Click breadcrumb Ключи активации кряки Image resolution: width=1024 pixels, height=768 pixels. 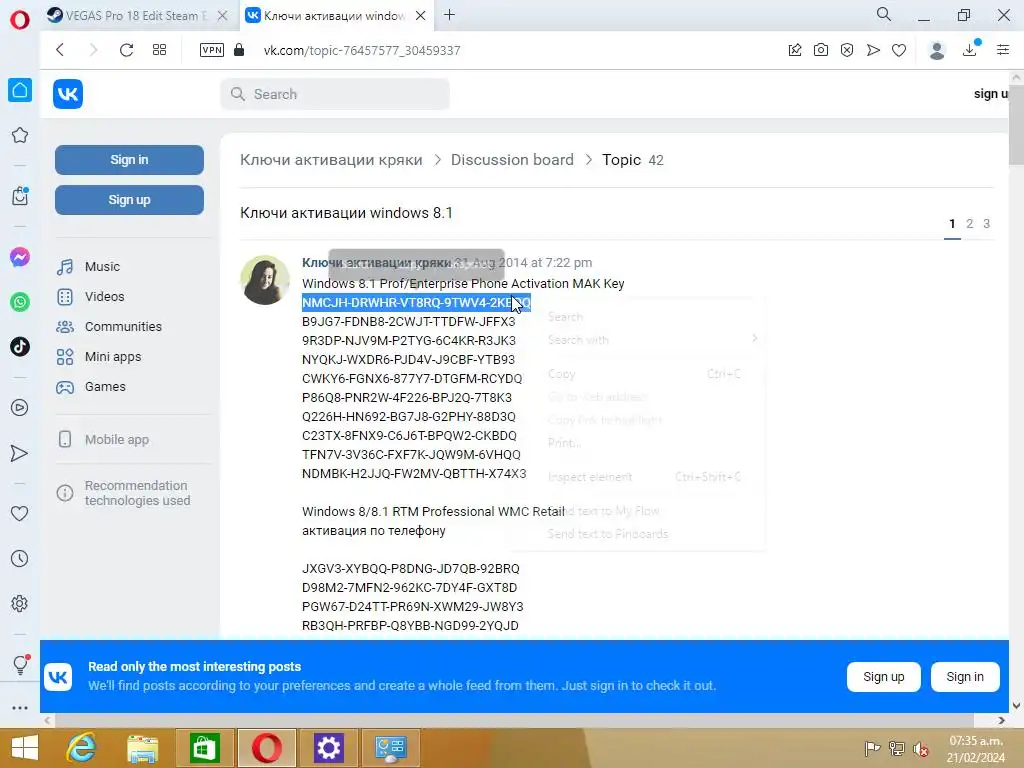pyautogui.click(x=331, y=160)
